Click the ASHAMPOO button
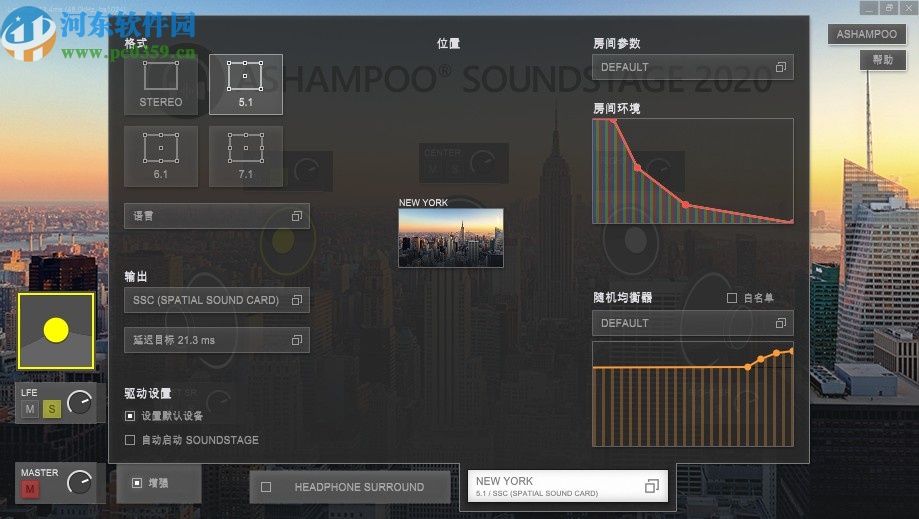This screenshot has height=519, width=919. (866, 34)
